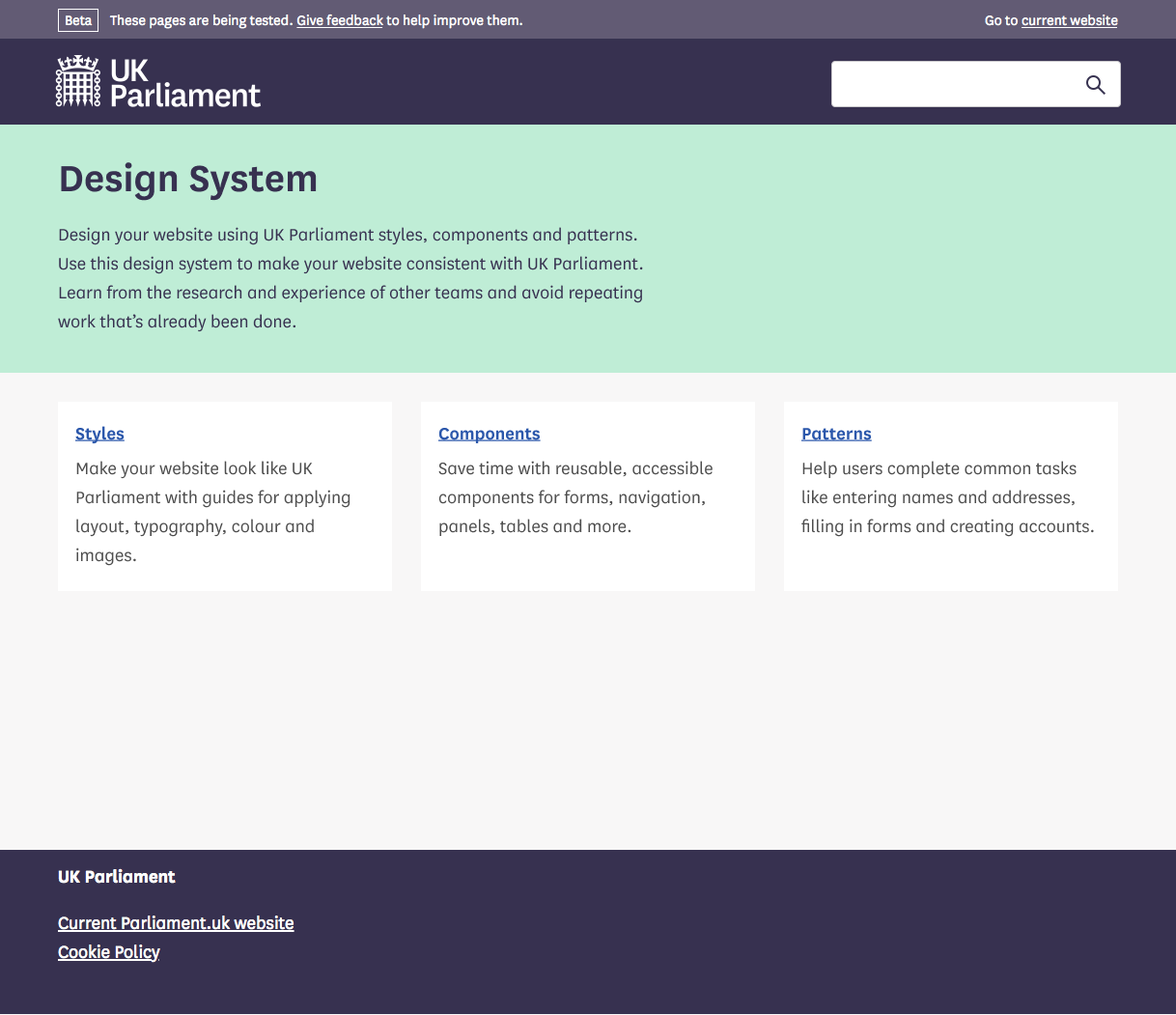Click the Styles card description text
The height and width of the screenshot is (1015, 1176).
point(213,512)
